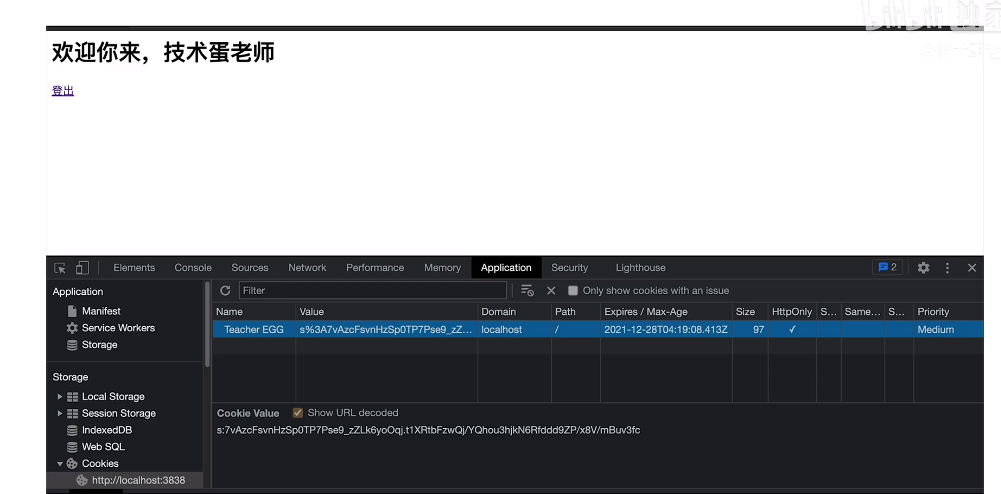Click the Web SQL database icon
The width and height of the screenshot is (1001, 494).
(x=72, y=447)
